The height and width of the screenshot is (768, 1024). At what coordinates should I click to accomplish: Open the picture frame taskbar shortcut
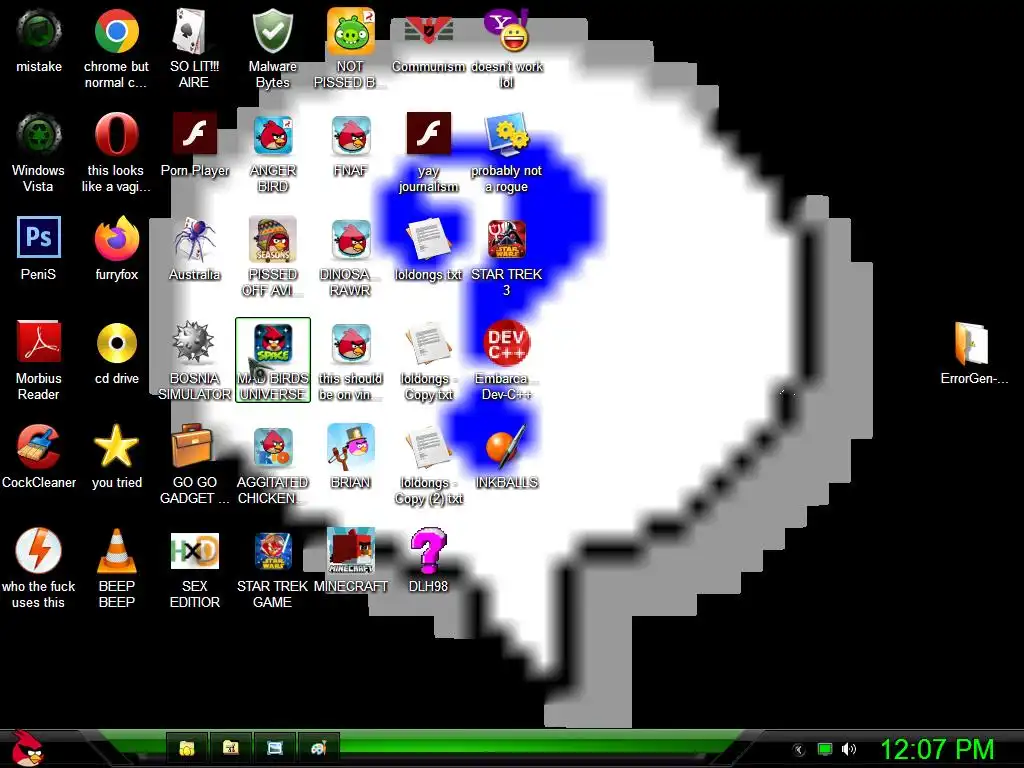(x=274, y=748)
